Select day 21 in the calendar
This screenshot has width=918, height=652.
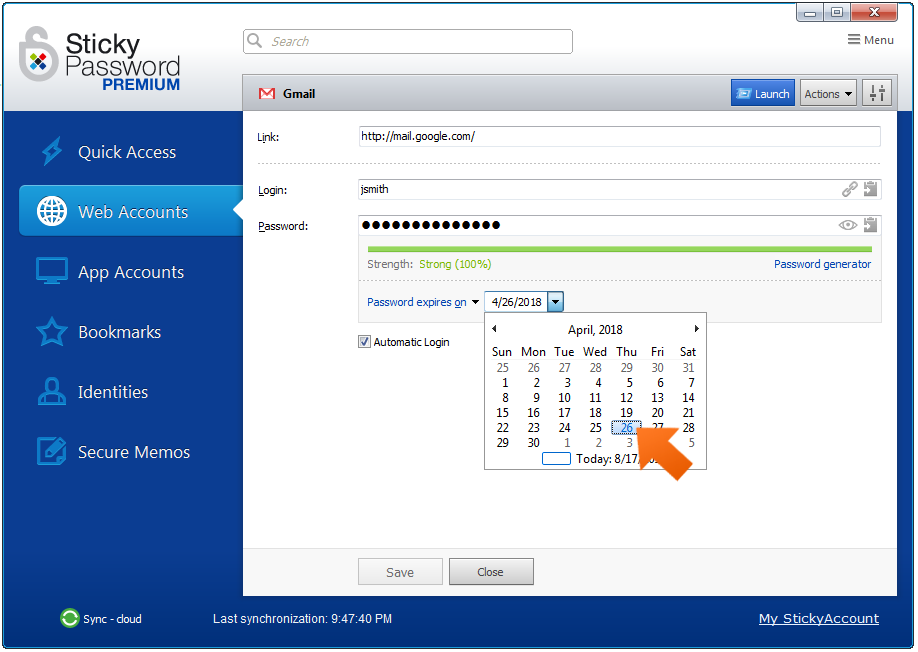(688, 413)
